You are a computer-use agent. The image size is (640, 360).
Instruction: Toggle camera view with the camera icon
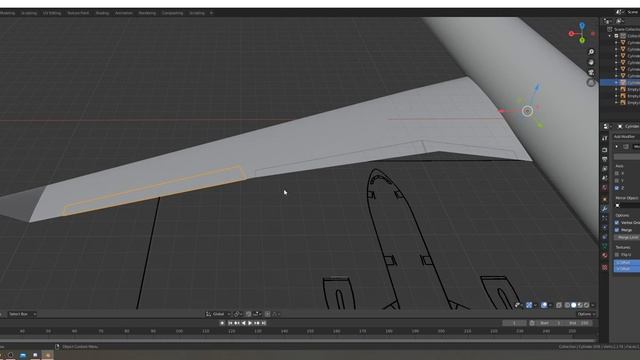click(x=591, y=72)
